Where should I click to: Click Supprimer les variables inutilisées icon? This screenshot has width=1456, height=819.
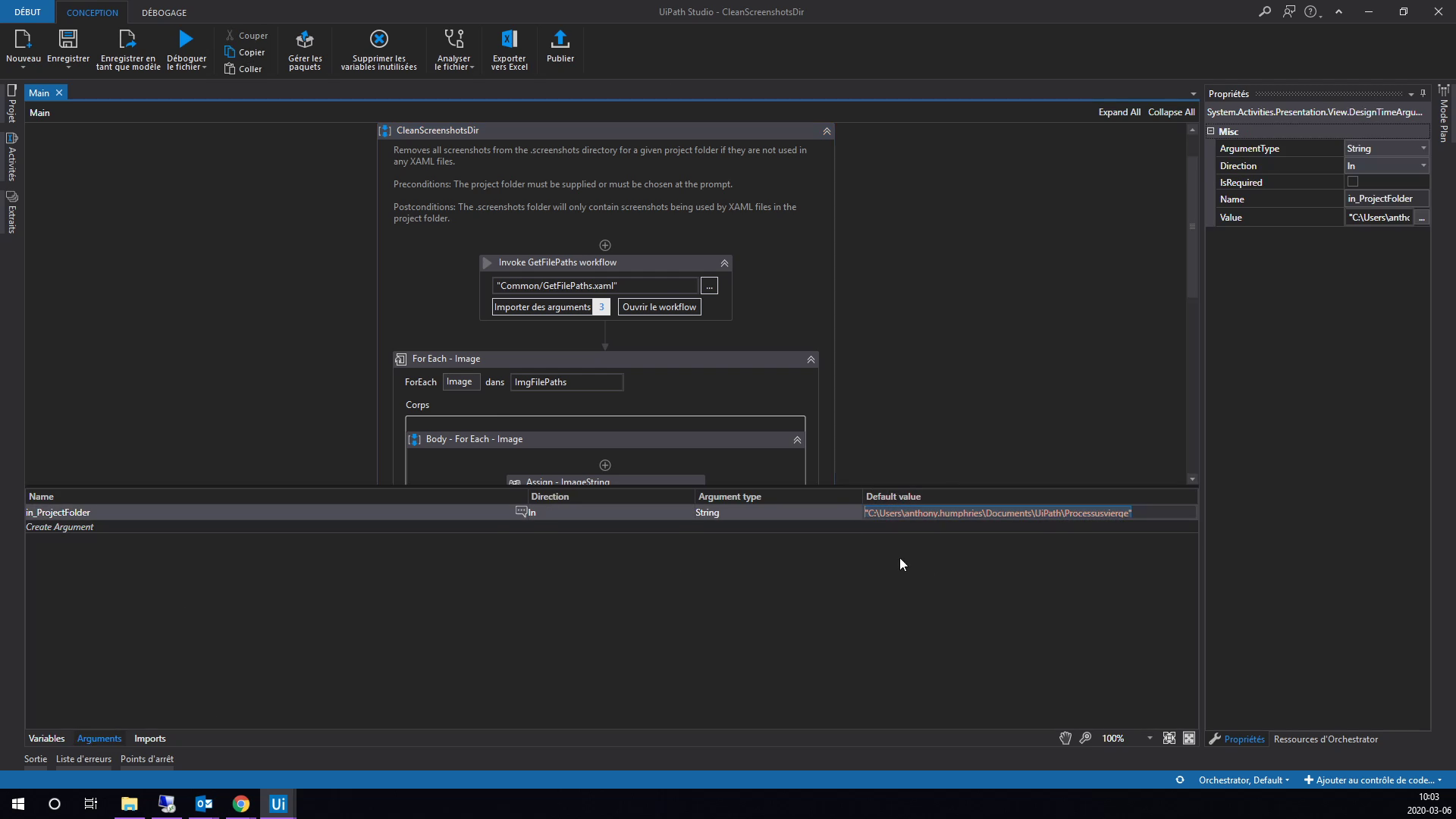[378, 39]
